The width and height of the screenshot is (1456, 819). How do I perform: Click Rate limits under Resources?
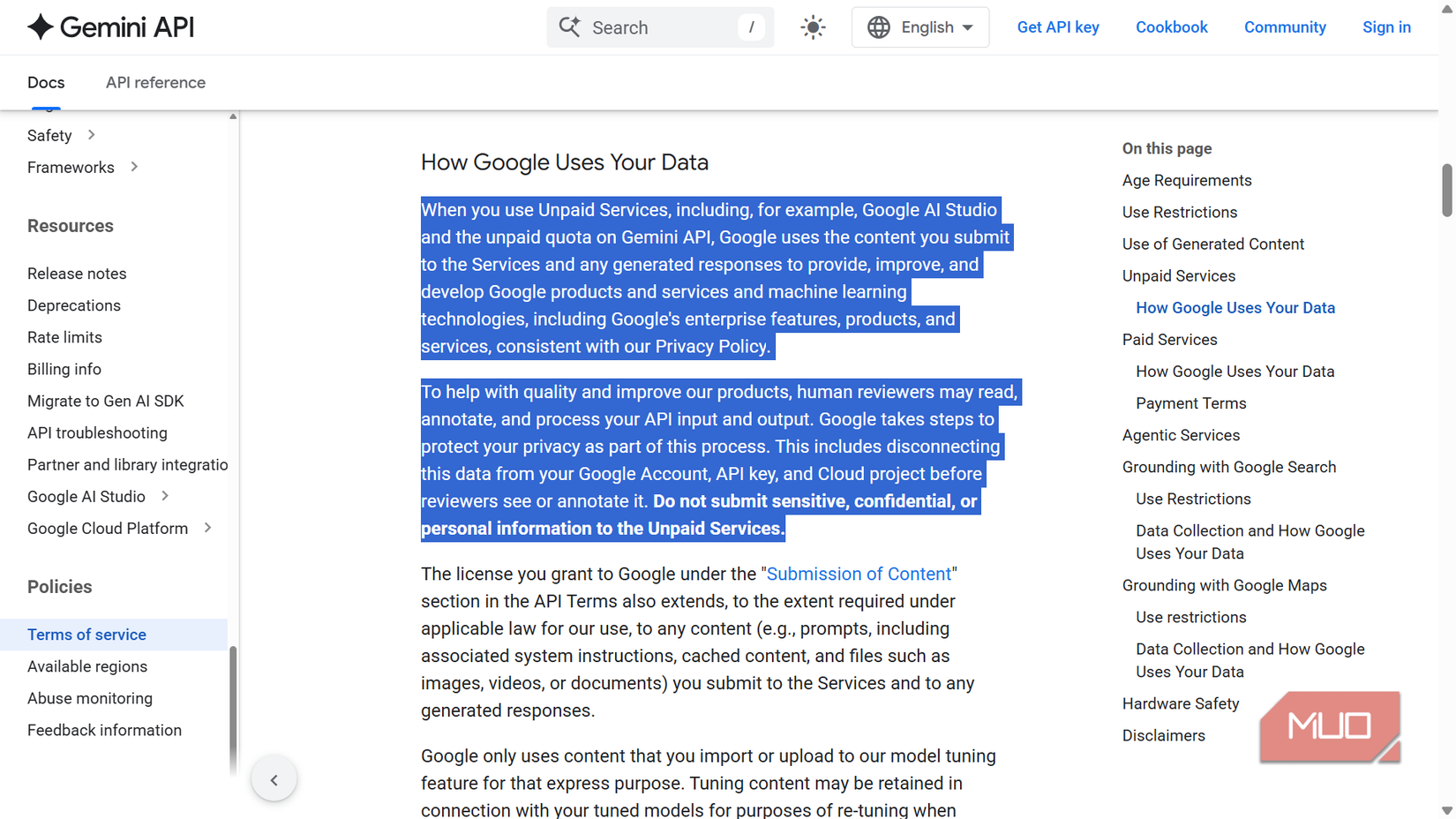tap(64, 337)
